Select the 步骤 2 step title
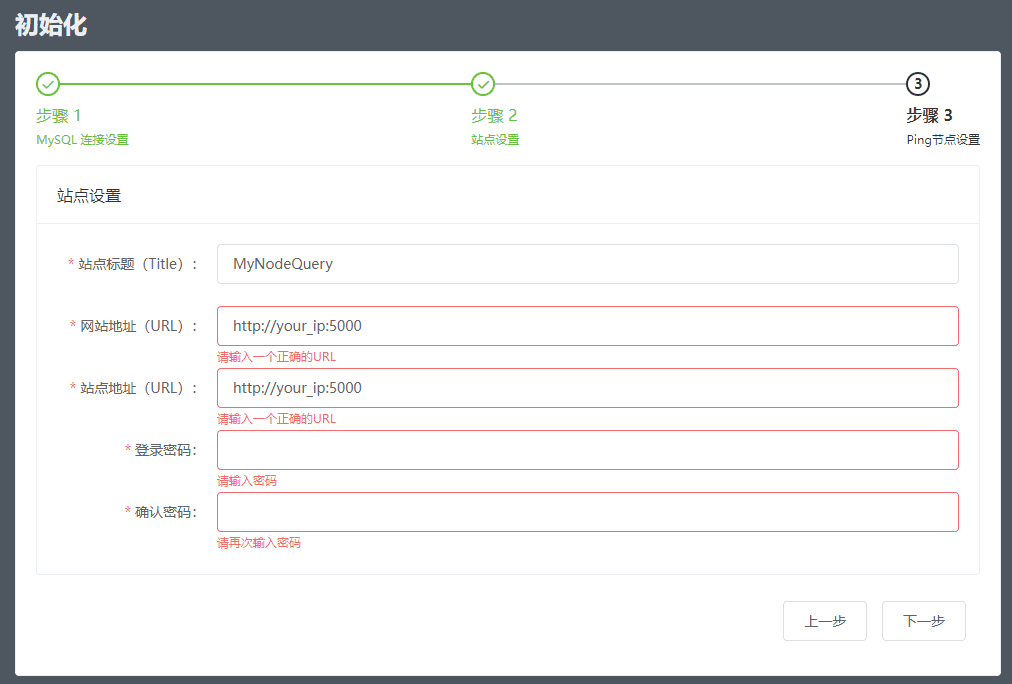Viewport: 1012px width, 684px height. [494, 115]
